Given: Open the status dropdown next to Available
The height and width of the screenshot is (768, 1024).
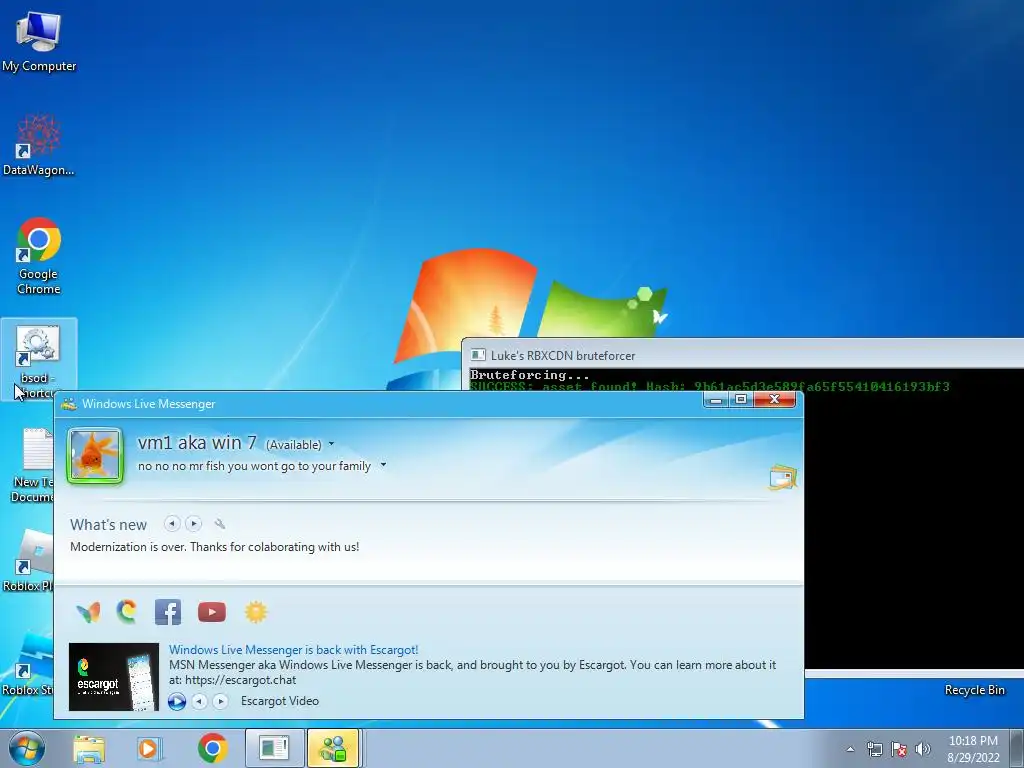Looking at the screenshot, I should [x=331, y=444].
